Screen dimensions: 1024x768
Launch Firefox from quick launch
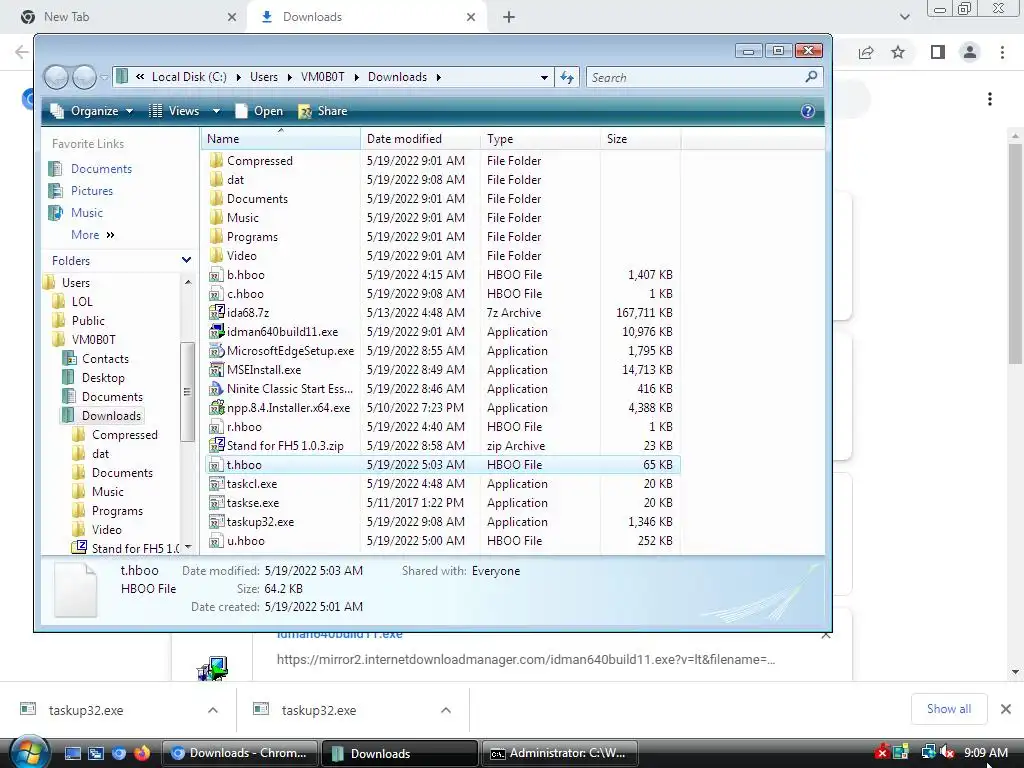pos(141,753)
